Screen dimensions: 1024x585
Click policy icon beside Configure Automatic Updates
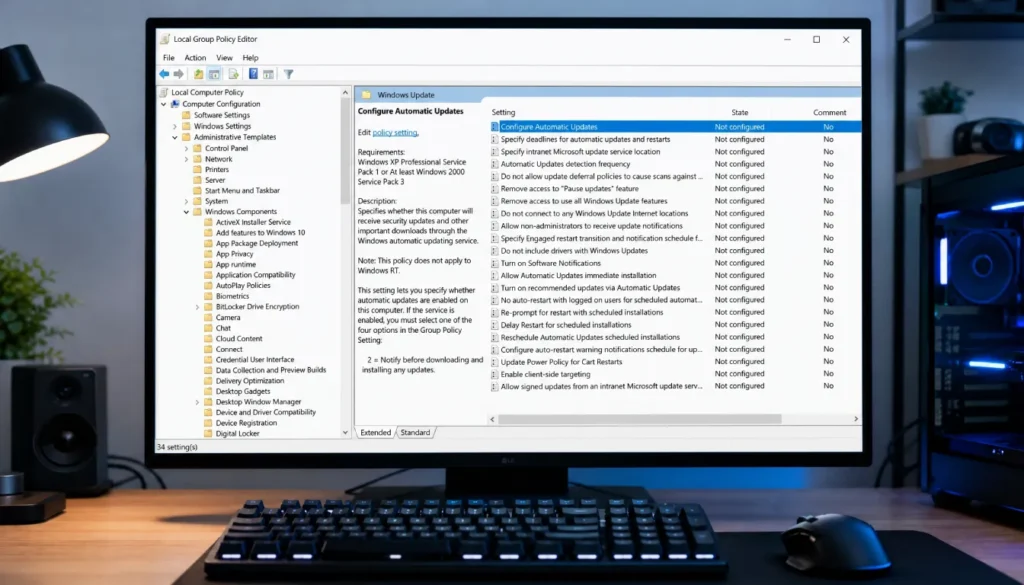click(494, 127)
